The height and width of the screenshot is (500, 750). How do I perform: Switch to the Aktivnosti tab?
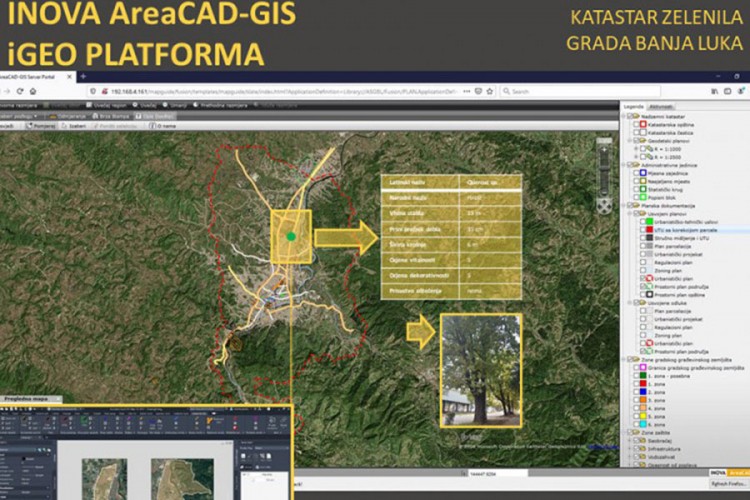[x=661, y=107]
